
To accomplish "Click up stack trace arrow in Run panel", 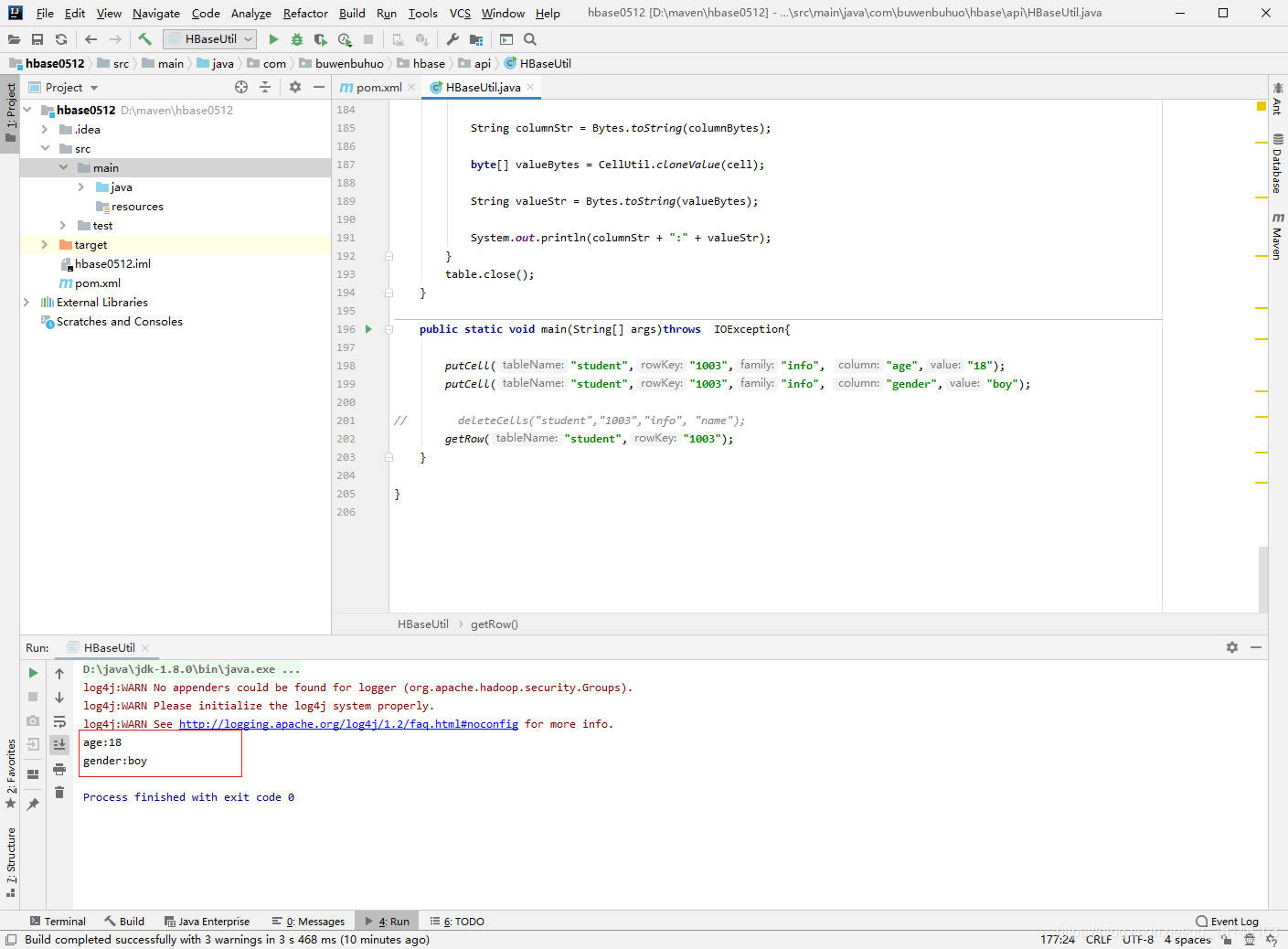I will tap(59, 674).
